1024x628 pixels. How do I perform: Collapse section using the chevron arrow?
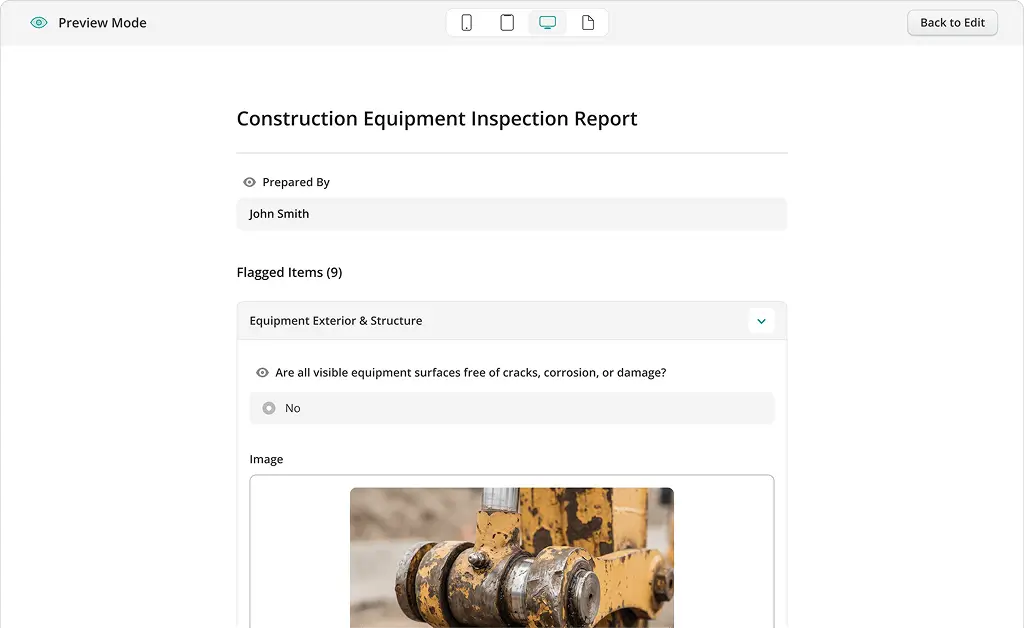click(761, 321)
